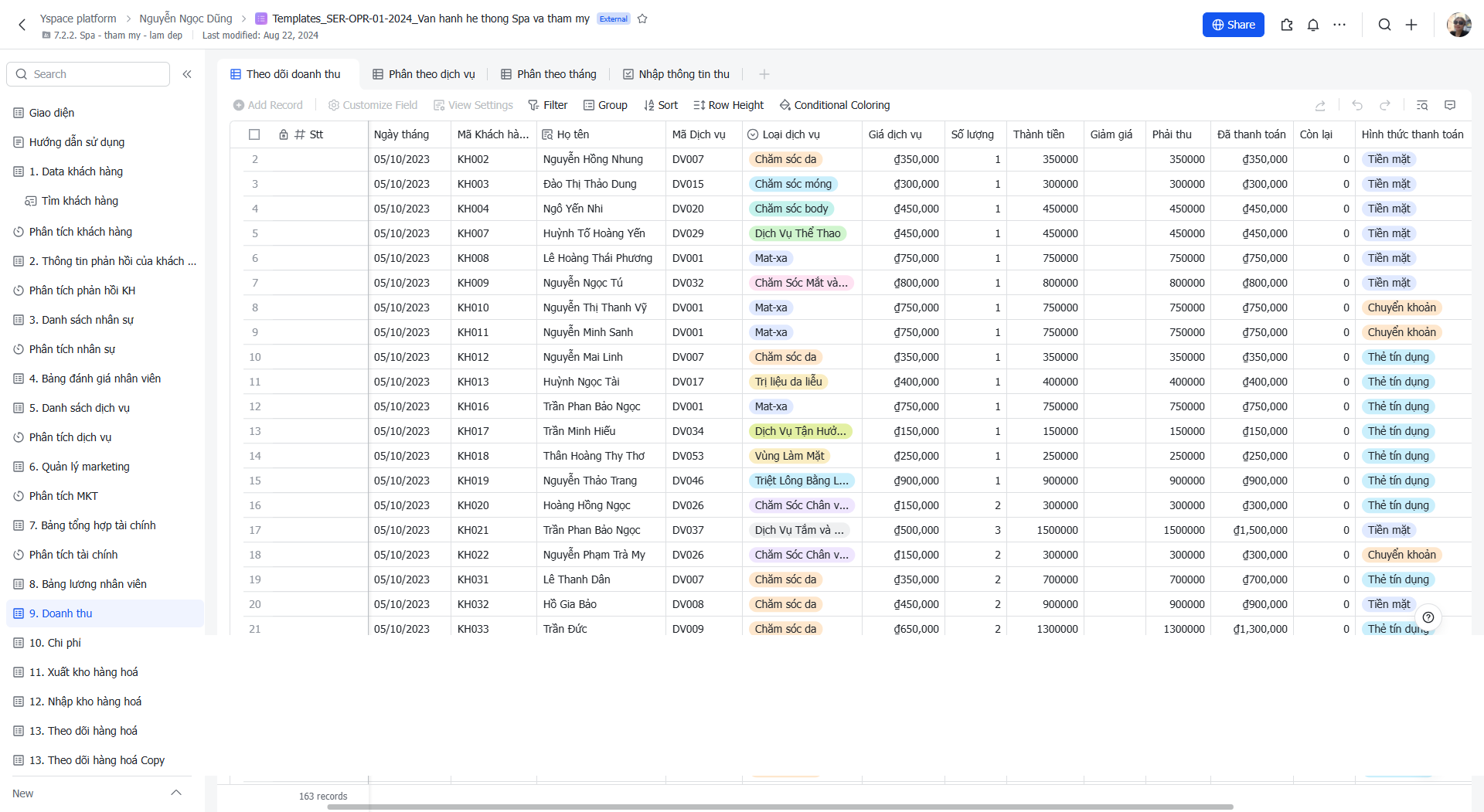1484x812 pixels.
Task: Open the comments panel icon
Action: pyautogui.click(x=1450, y=105)
